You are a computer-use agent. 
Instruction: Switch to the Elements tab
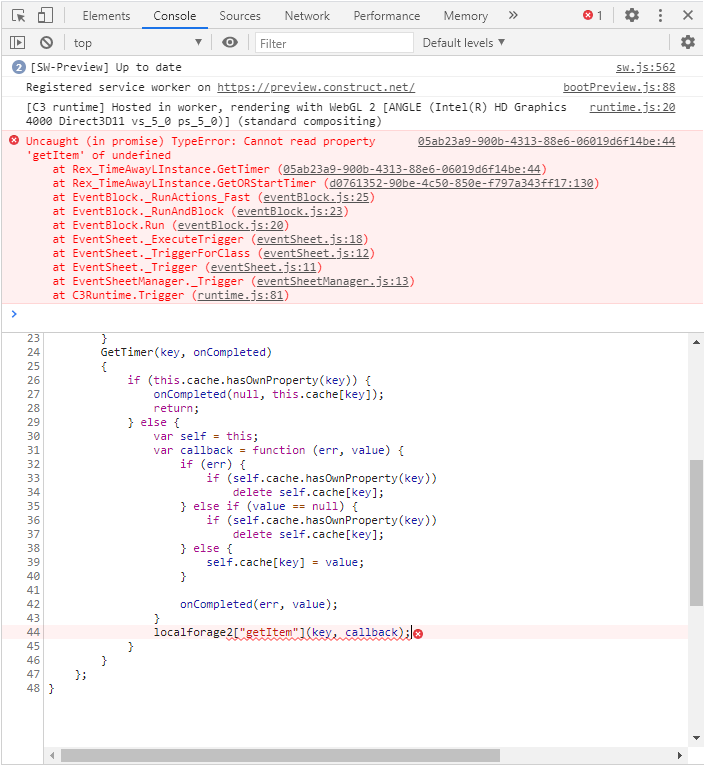pos(107,16)
